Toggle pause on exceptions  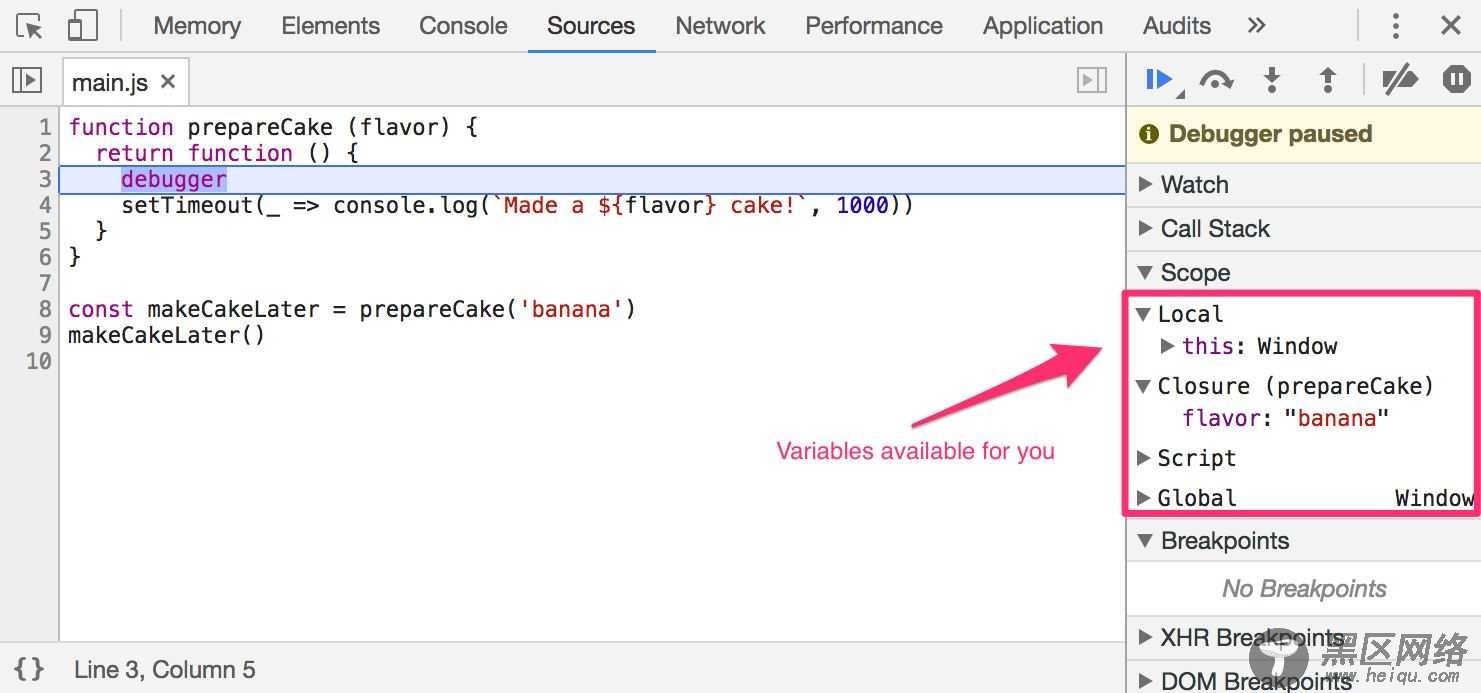click(x=1457, y=80)
